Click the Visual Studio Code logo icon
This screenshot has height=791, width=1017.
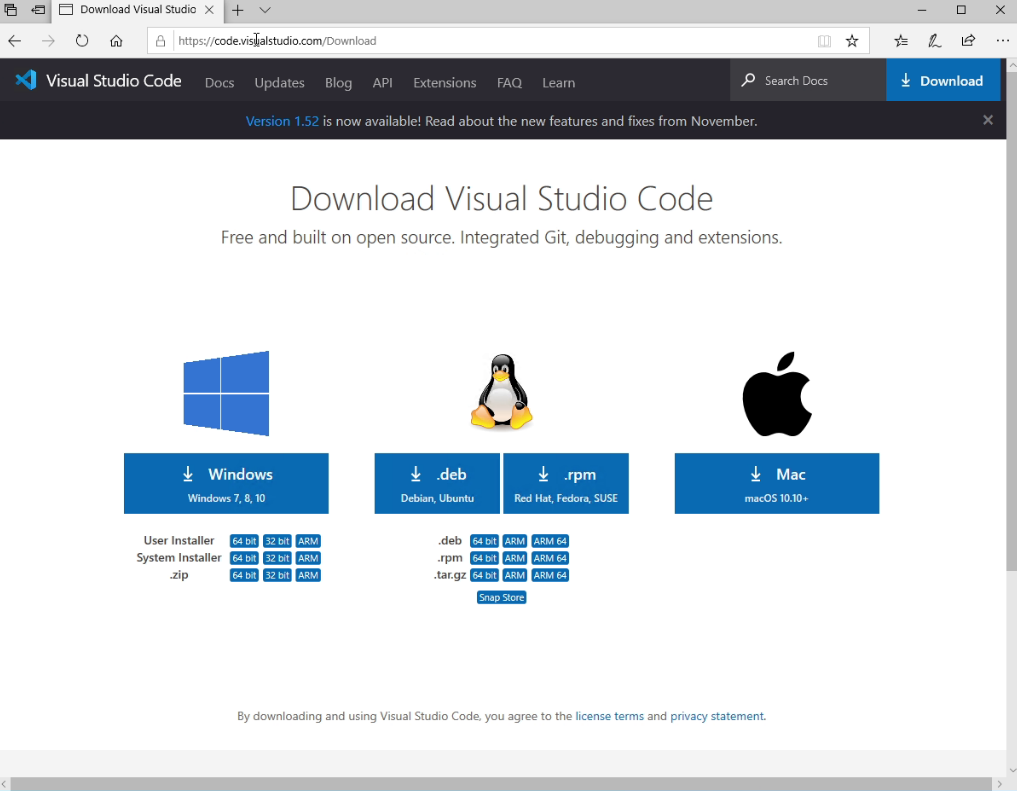(26, 81)
